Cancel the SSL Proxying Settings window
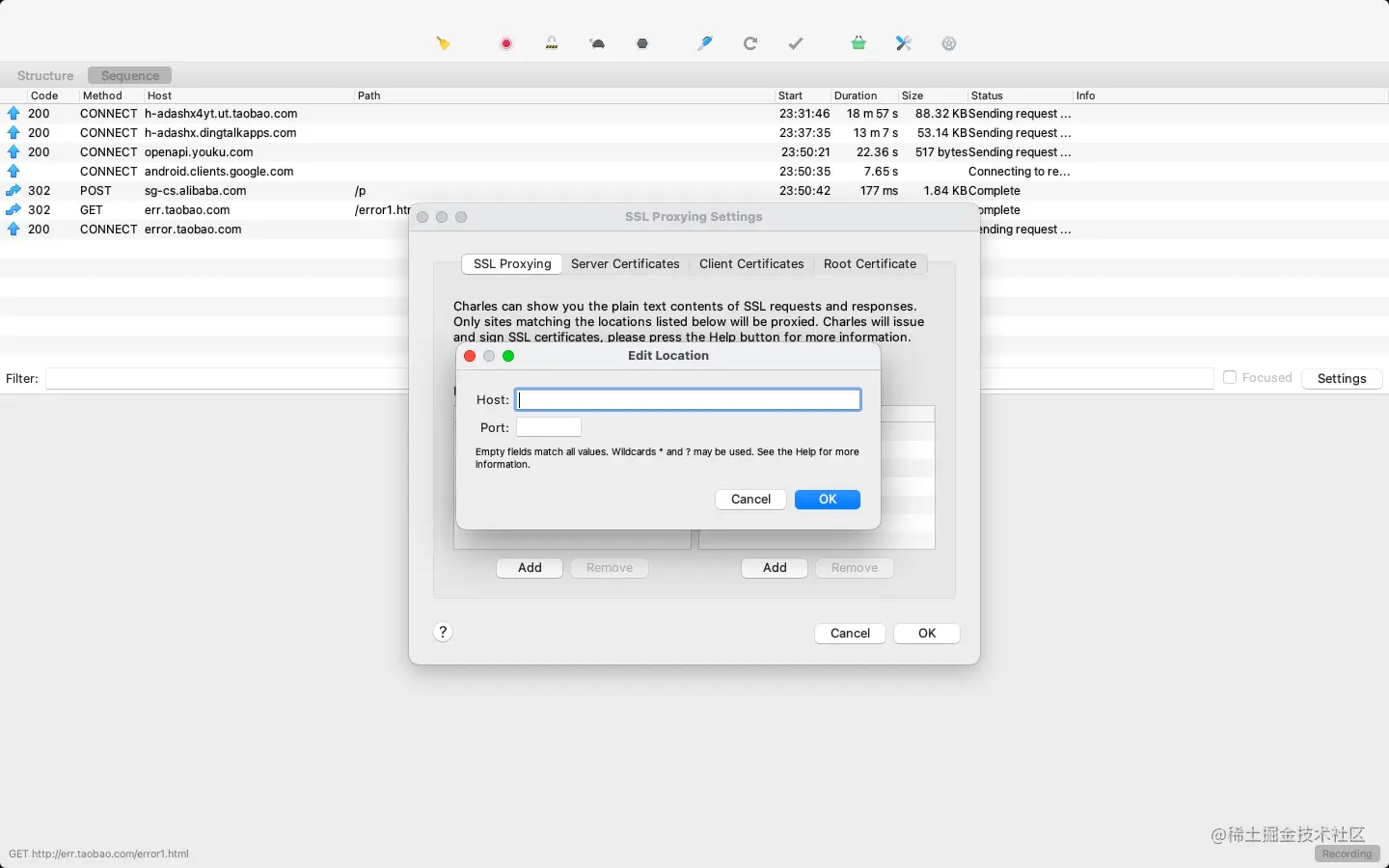The height and width of the screenshot is (868, 1389). (x=850, y=634)
